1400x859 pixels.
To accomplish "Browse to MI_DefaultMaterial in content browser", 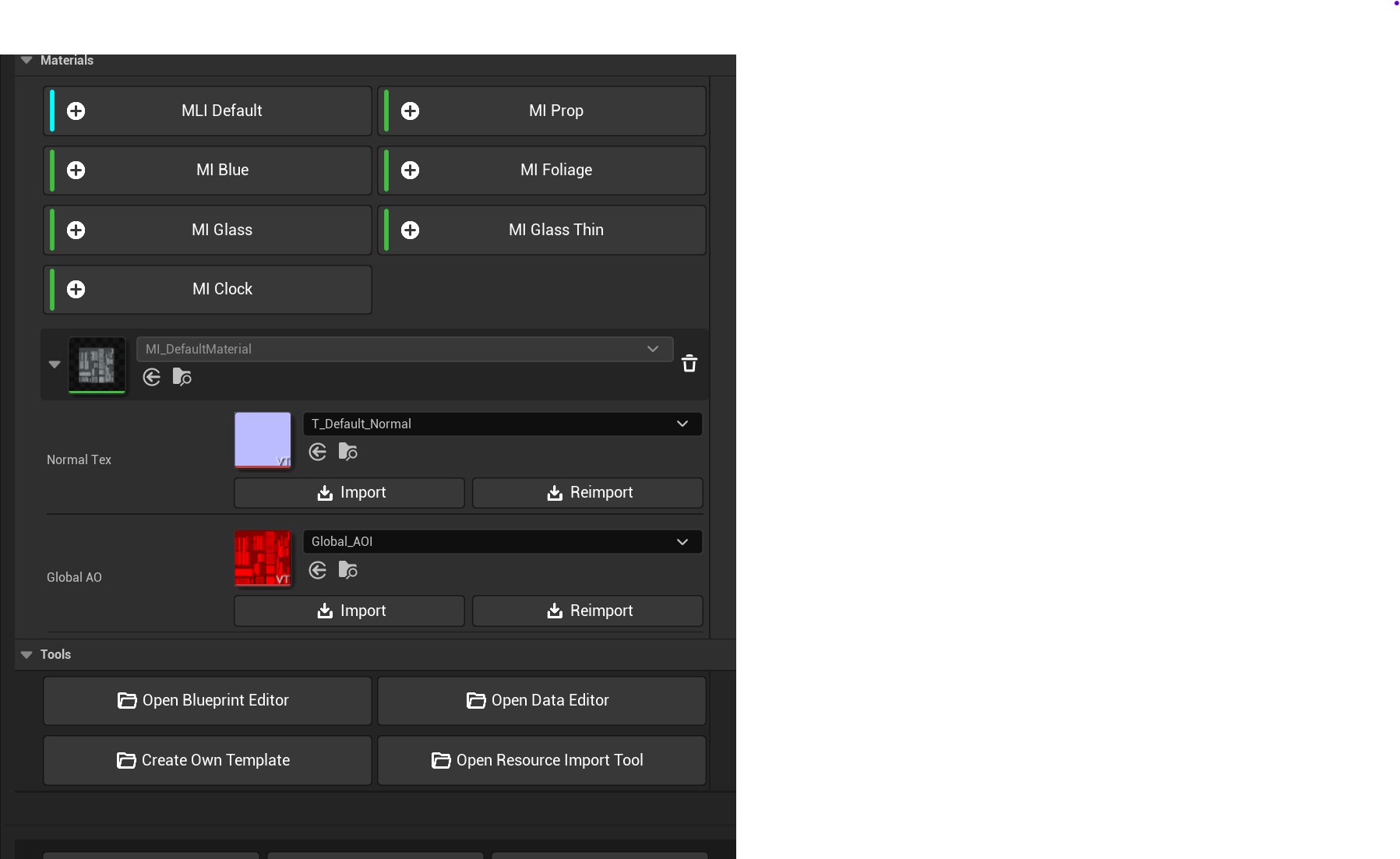I will pyautogui.click(x=182, y=377).
